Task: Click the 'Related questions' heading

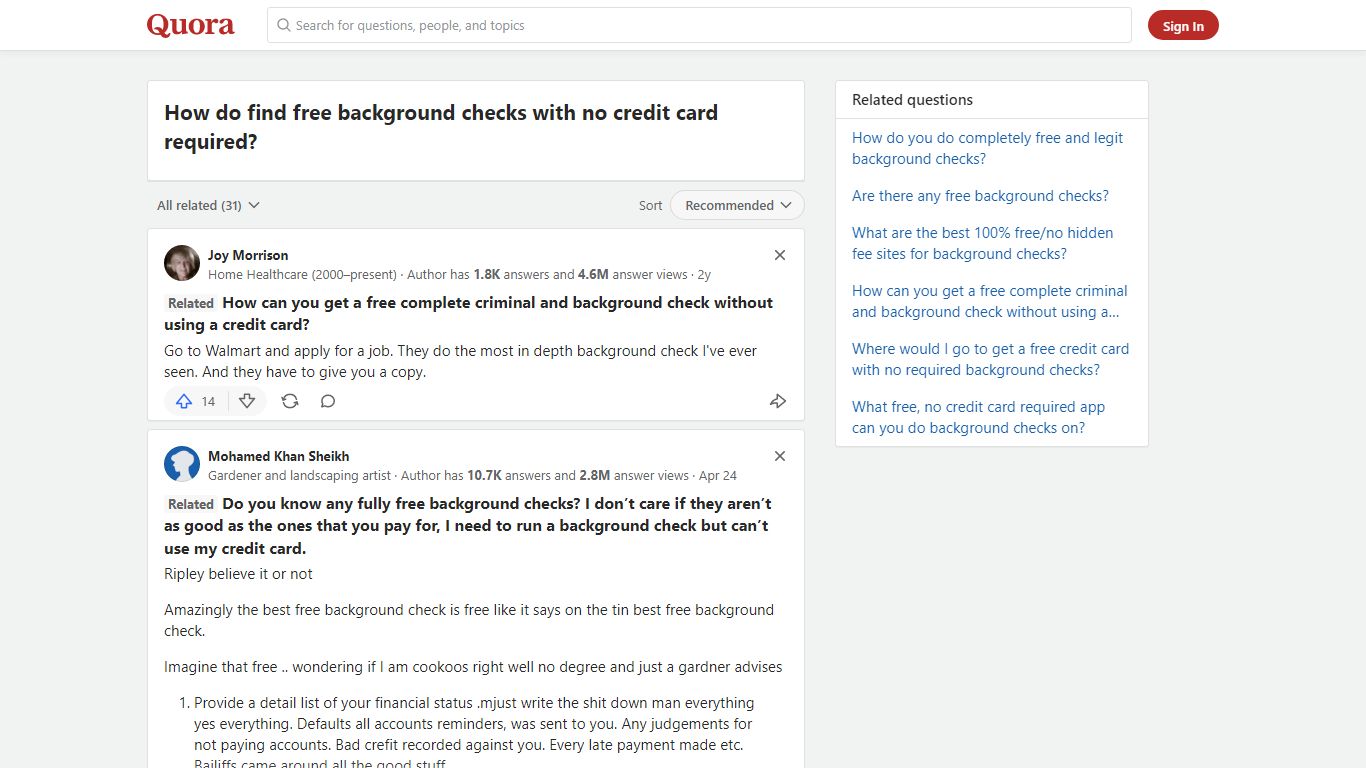Action: (912, 100)
